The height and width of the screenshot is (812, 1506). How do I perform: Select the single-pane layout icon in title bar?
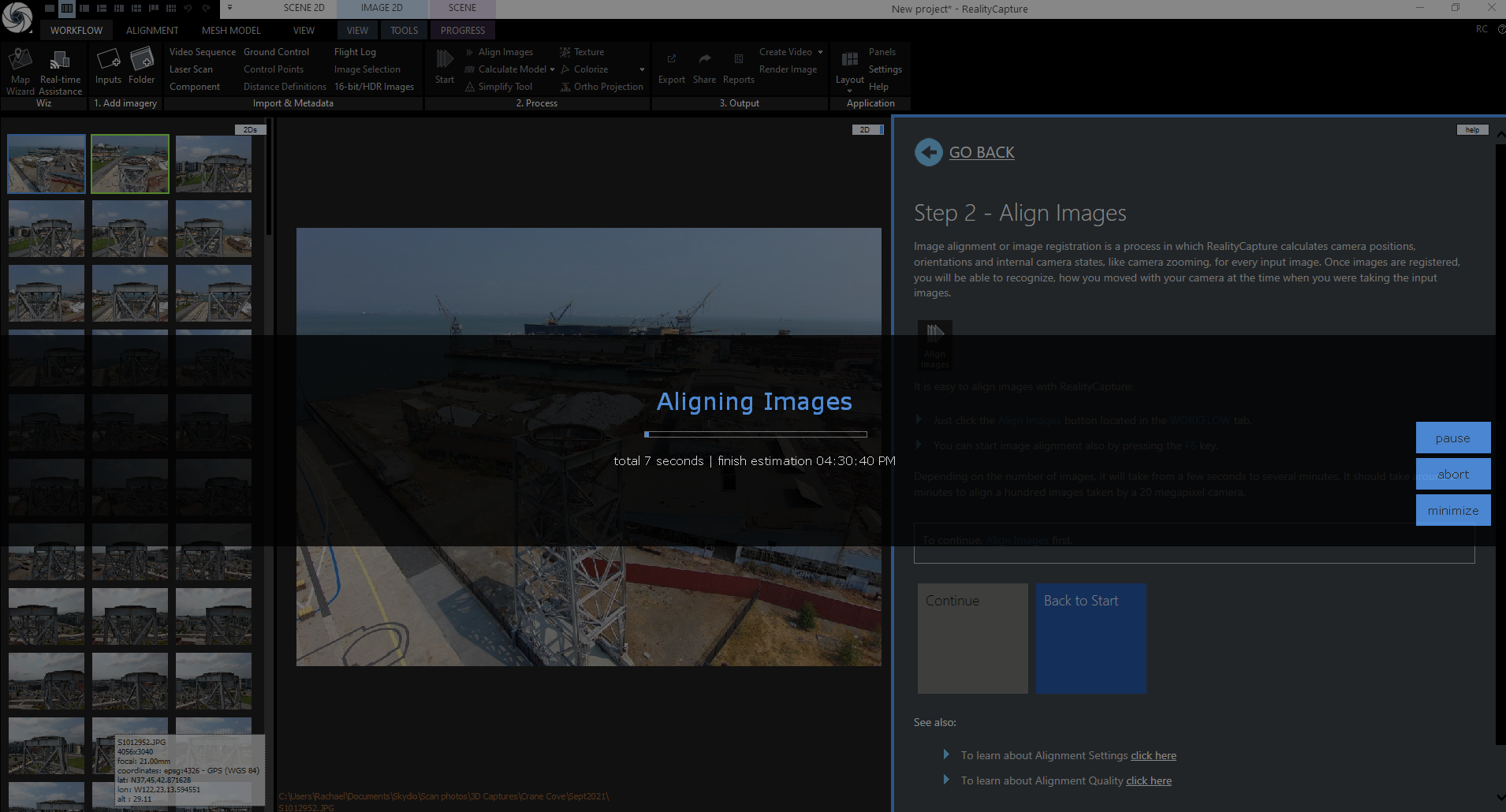coord(50,8)
